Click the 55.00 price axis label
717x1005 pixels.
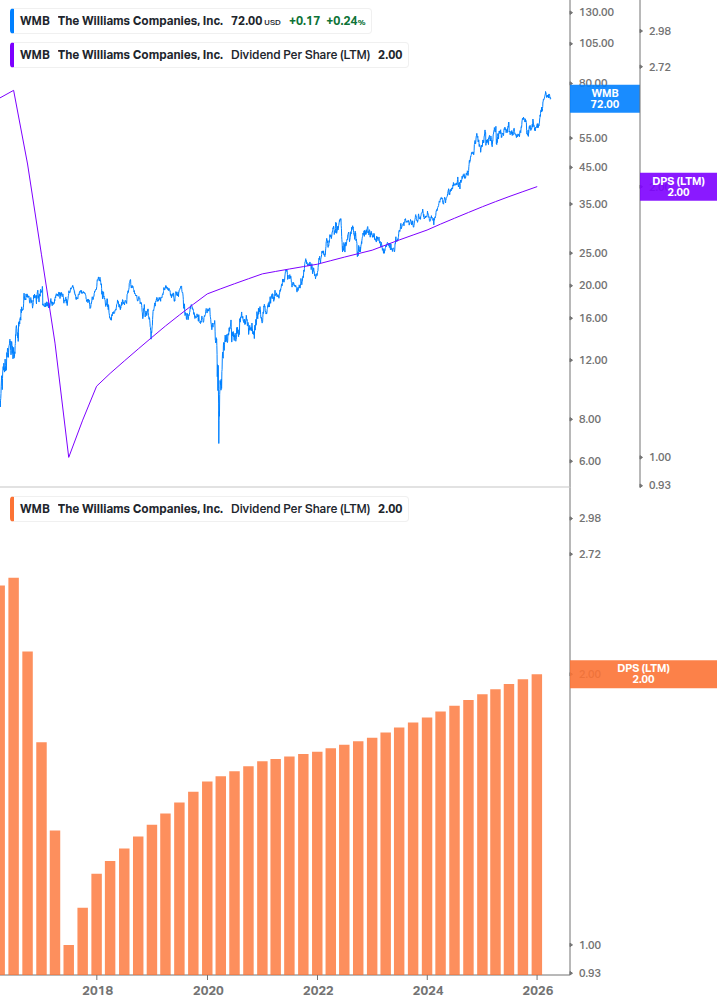[x=593, y=138]
